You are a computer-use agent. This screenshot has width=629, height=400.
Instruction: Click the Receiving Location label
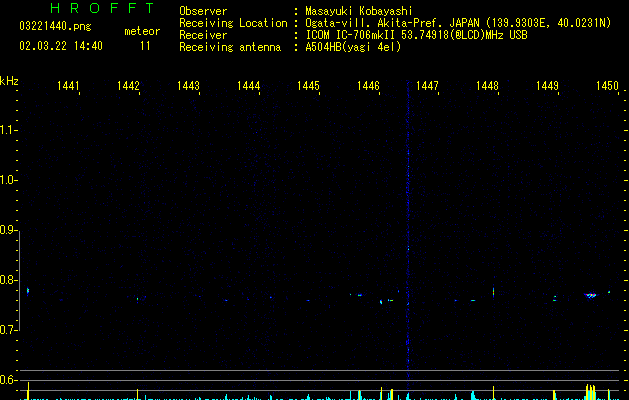pyautogui.click(x=233, y=23)
